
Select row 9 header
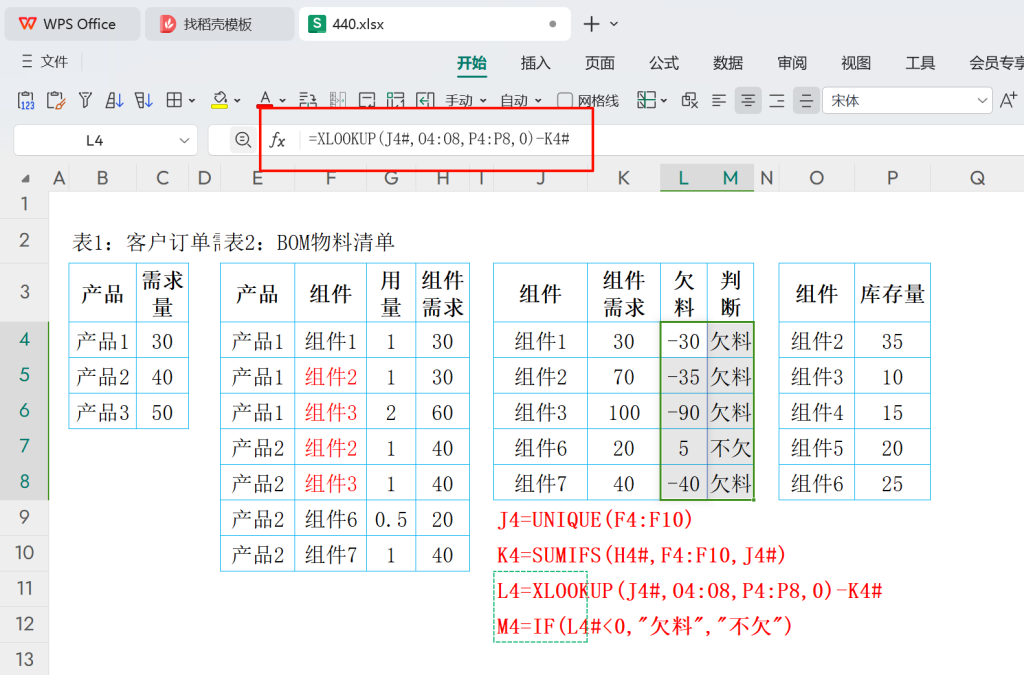[x=24, y=517]
